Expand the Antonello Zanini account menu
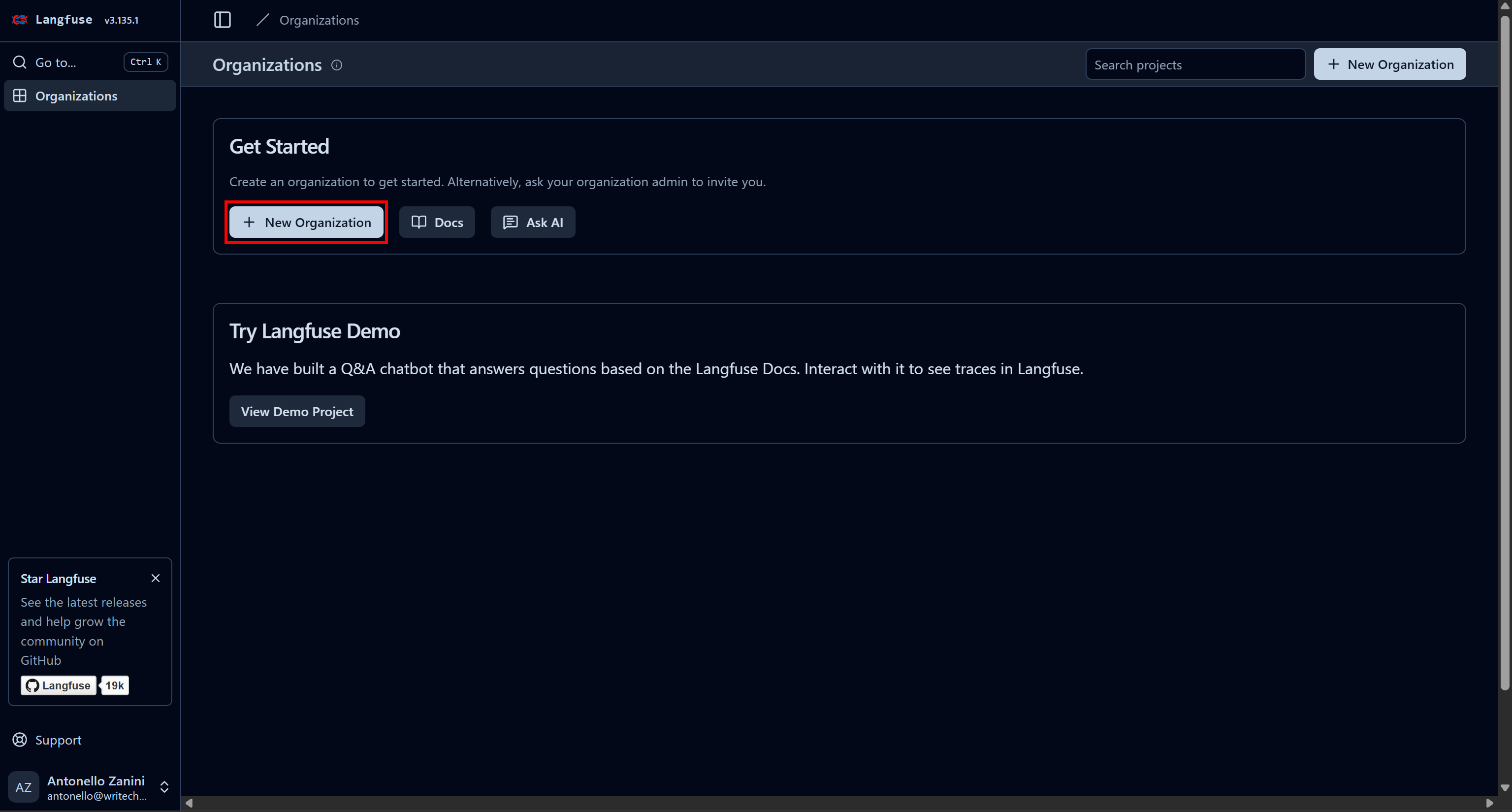The image size is (1512, 812). coord(164,787)
